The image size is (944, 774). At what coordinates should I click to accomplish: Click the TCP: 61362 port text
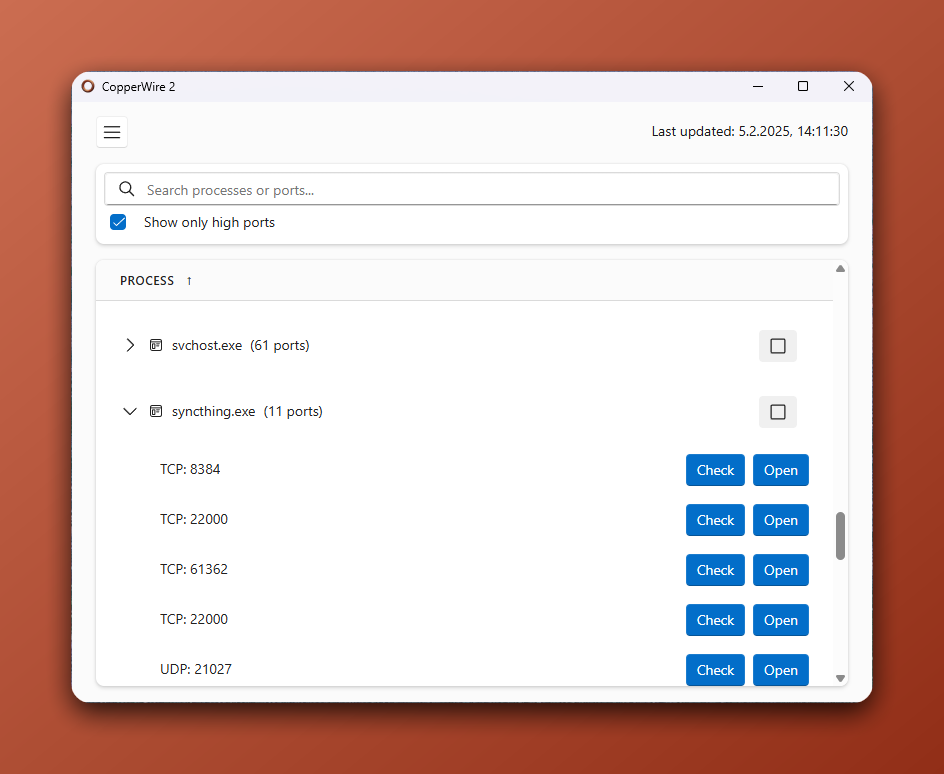(x=194, y=569)
